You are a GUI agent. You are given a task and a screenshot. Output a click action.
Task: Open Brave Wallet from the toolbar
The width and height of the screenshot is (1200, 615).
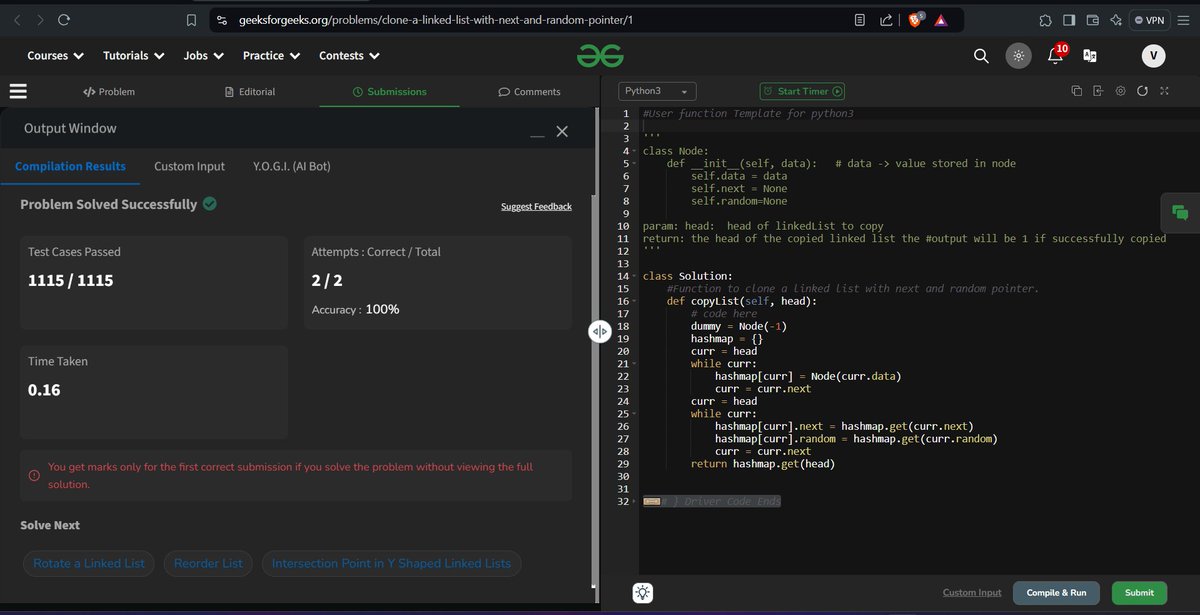coord(1093,20)
